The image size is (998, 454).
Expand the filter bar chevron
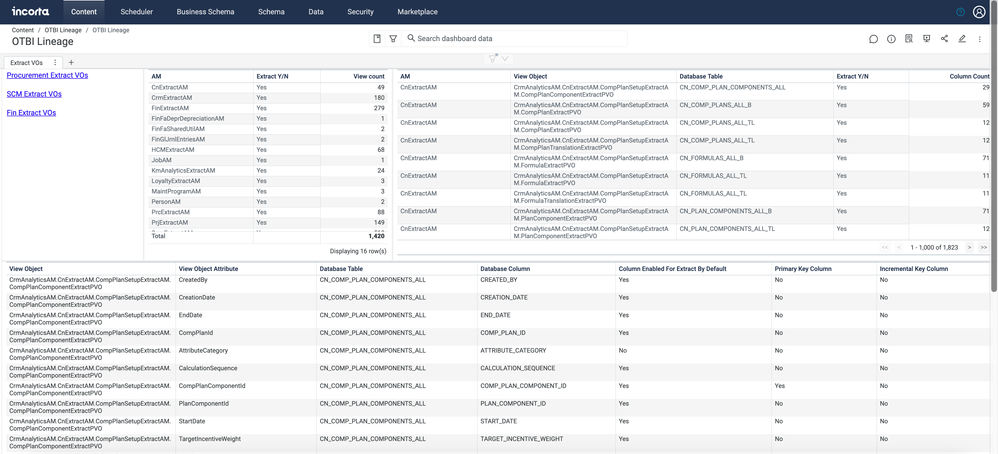[x=505, y=59]
